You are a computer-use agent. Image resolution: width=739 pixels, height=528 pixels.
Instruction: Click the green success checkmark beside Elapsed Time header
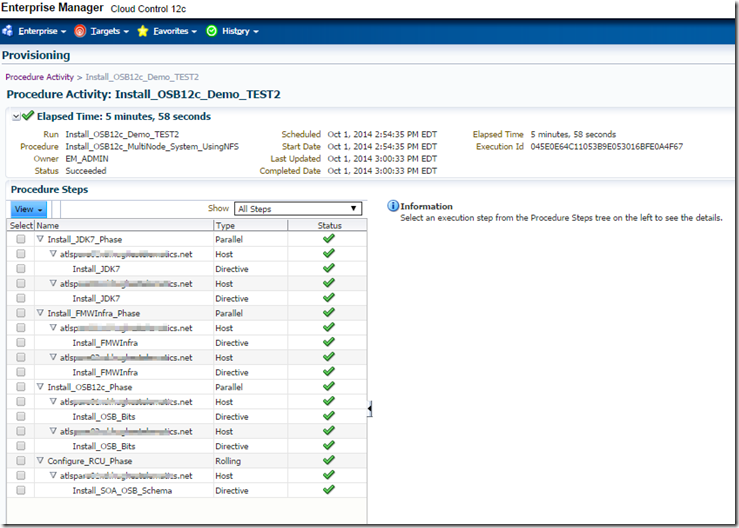click(28, 116)
